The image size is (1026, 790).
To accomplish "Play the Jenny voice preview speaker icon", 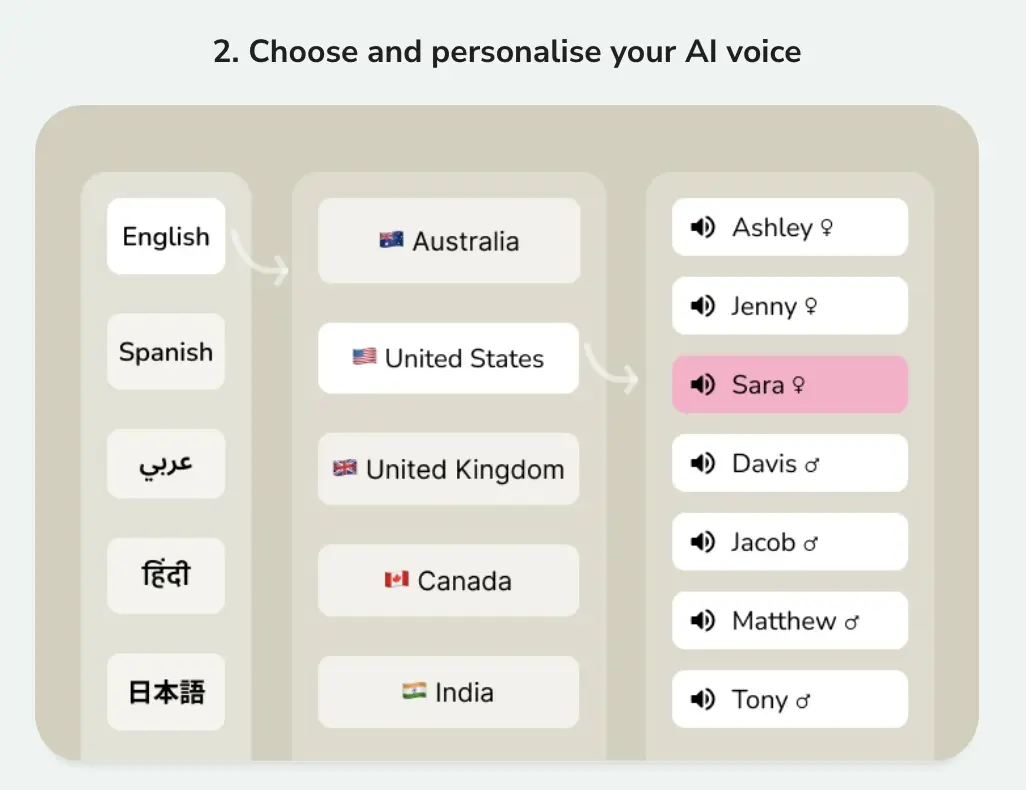I will click(x=703, y=306).
